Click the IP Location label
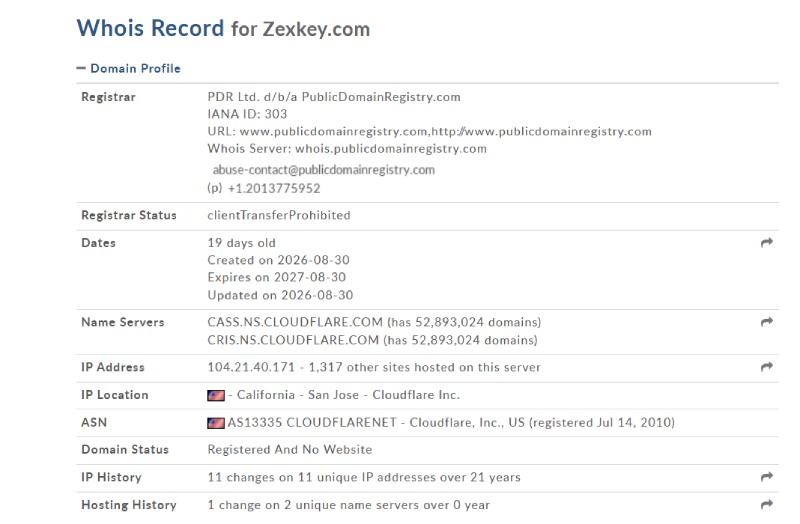The height and width of the screenshot is (524, 800). coord(115,395)
